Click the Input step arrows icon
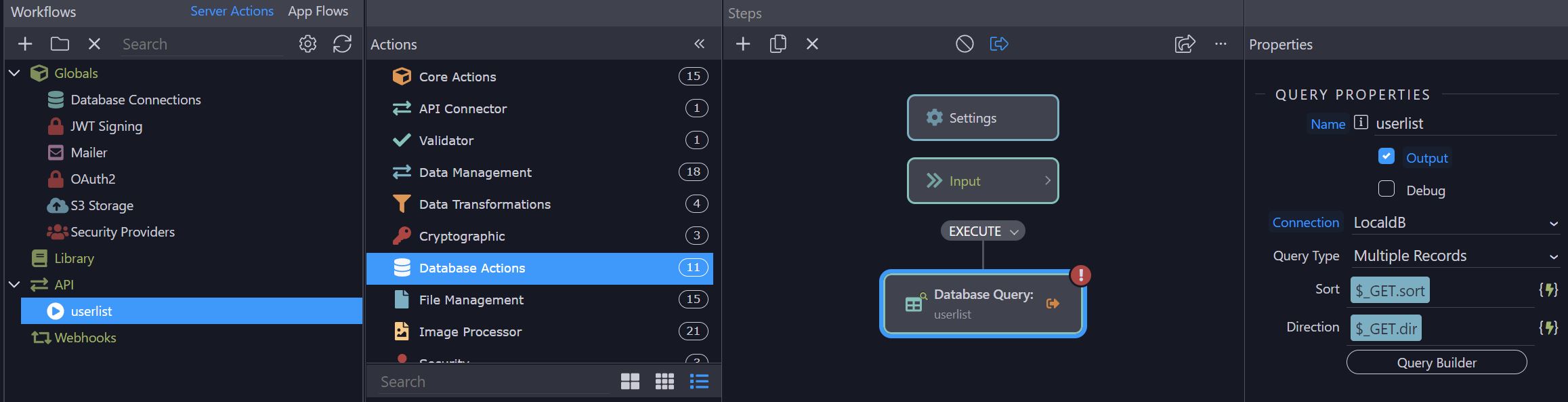Screen dimensions: 1568x402 tap(935, 181)
